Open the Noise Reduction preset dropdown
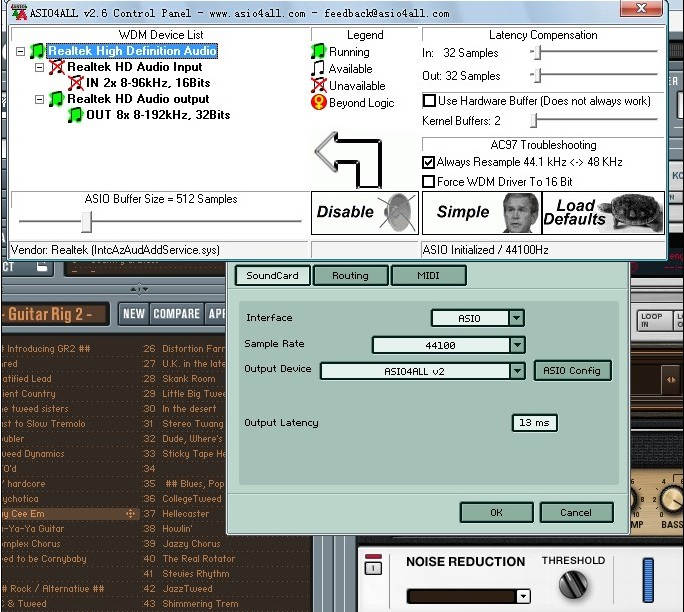The image size is (684, 612). 523,596
